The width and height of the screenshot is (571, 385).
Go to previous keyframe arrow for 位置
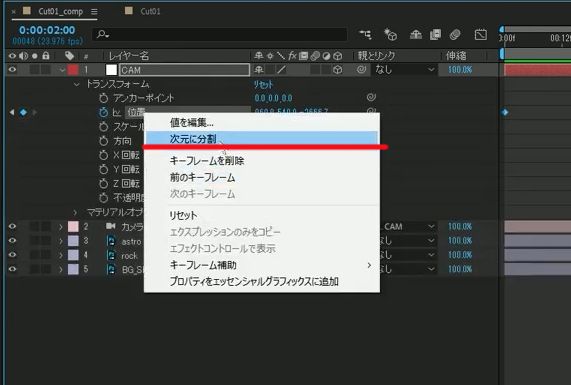tap(12, 112)
